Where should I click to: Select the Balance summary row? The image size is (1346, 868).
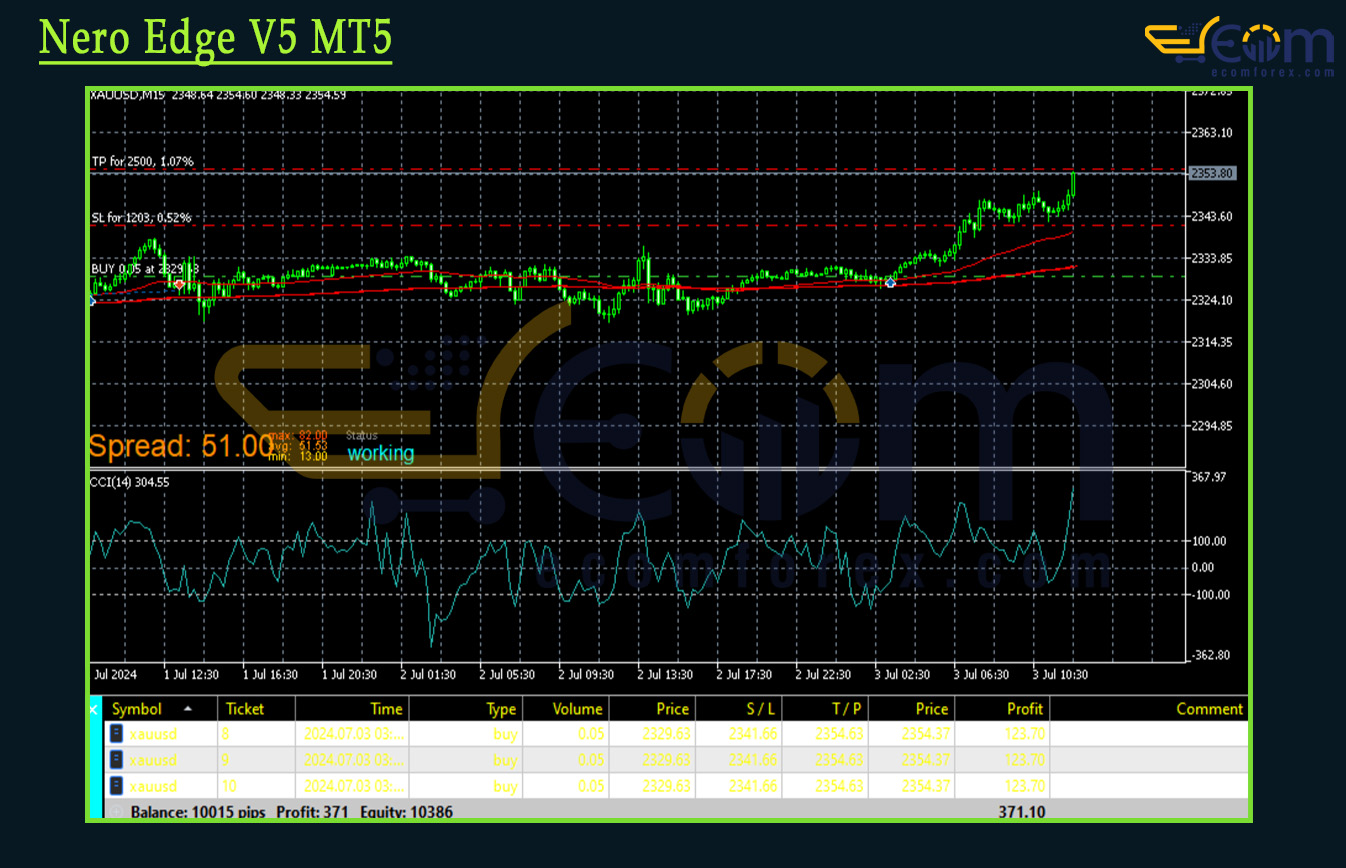click(292, 812)
